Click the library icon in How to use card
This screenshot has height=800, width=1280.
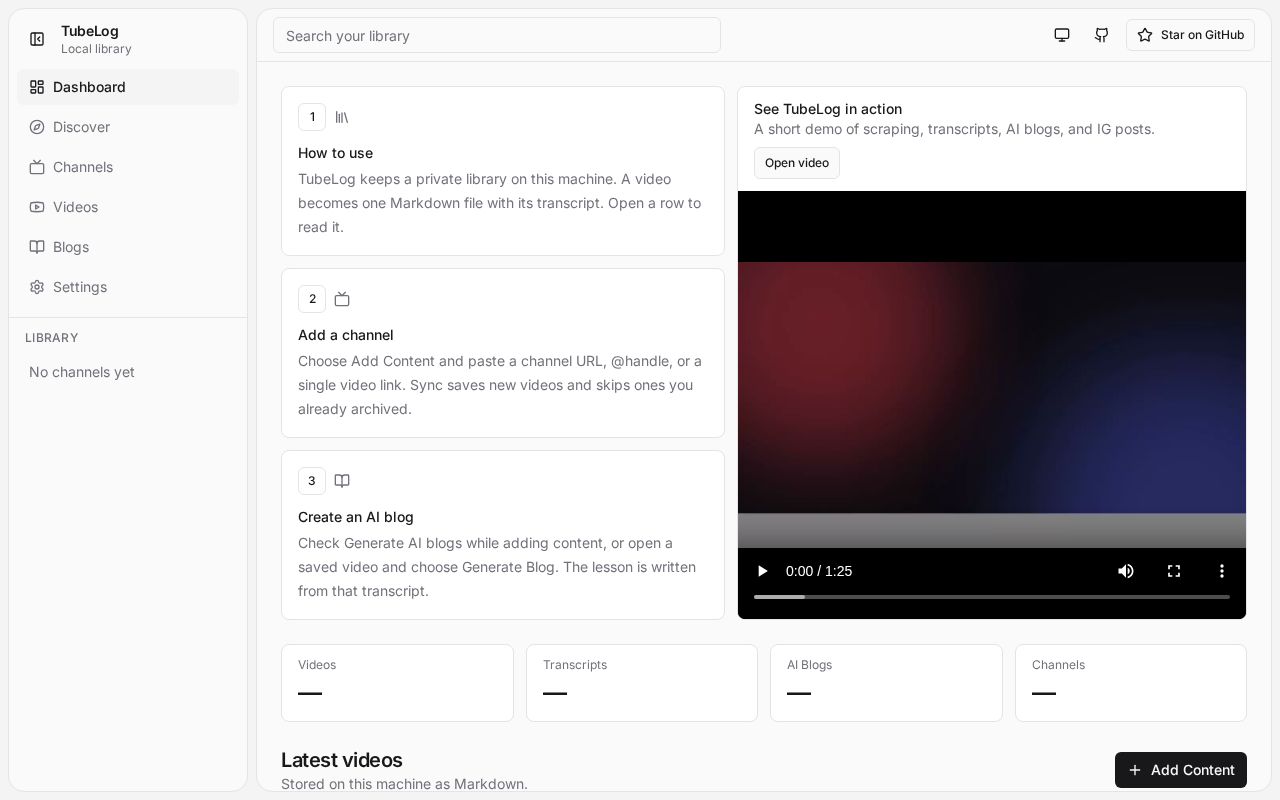(342, 117)
